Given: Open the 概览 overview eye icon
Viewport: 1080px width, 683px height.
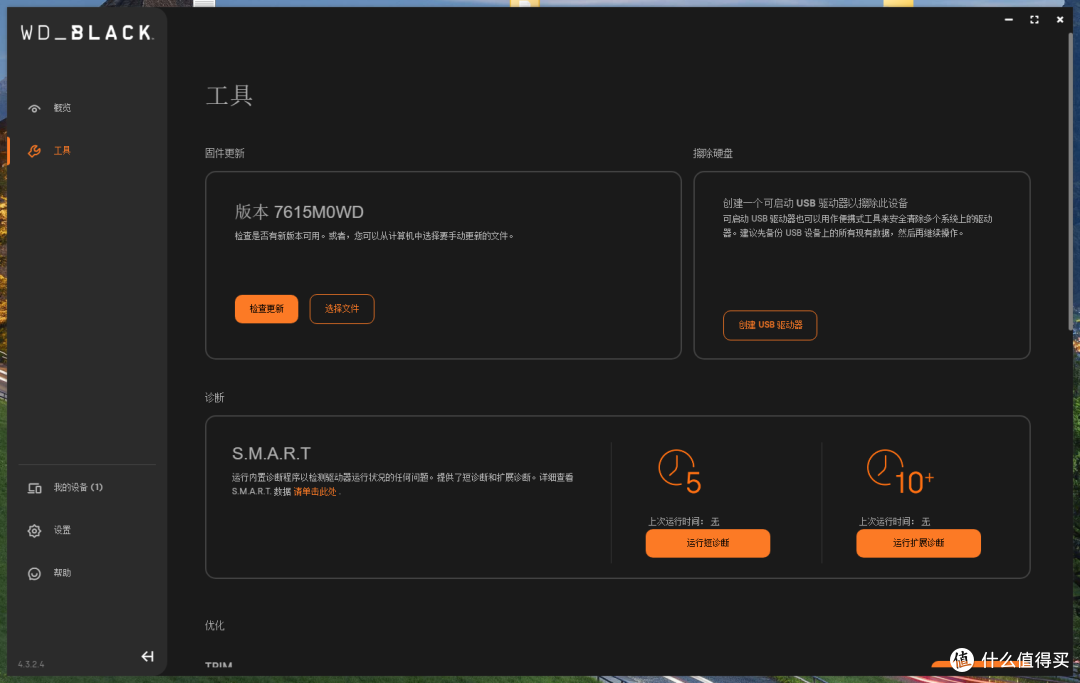Looking at the screenshot, I should pos(34,108).
